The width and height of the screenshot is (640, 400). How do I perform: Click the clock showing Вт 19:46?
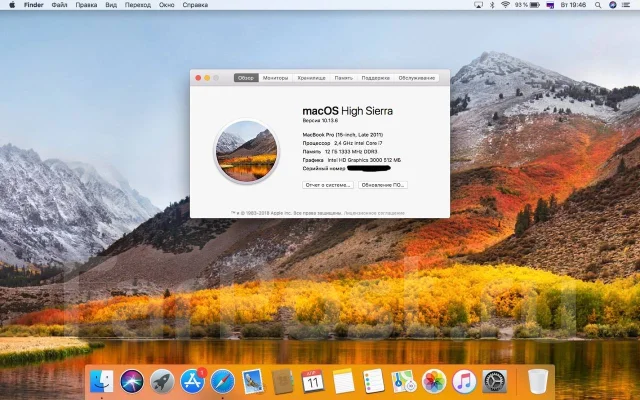[x=573, y=5]
